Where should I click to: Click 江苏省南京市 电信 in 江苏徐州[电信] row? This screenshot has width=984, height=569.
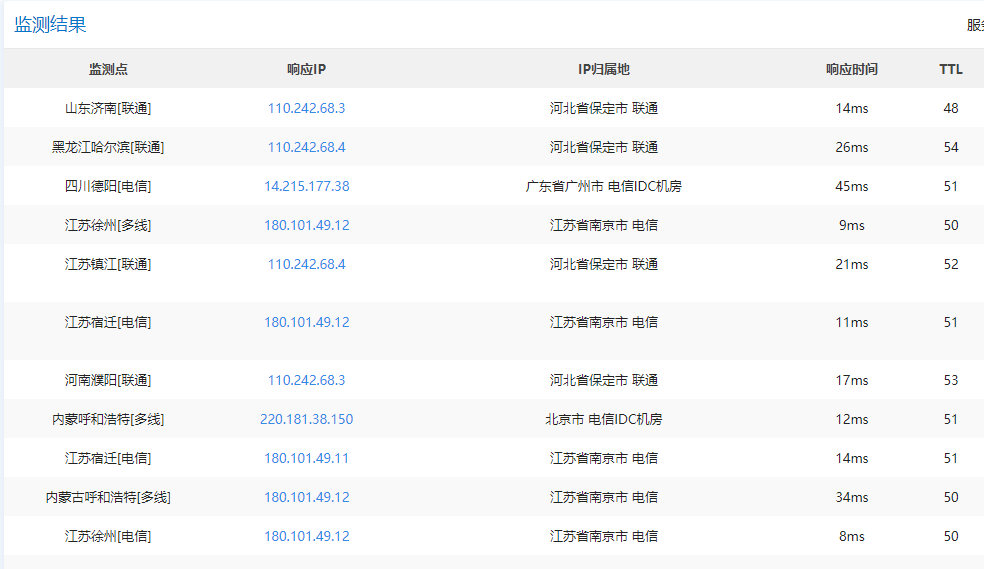pyautogui.click(x=604, y=535)
